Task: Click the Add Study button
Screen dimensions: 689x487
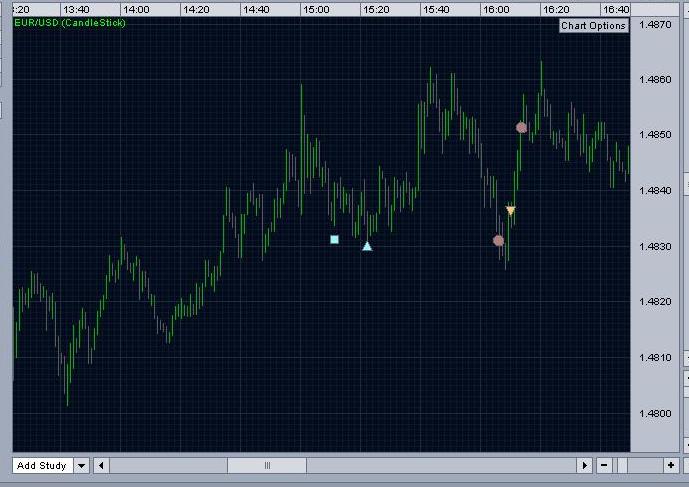Action: [x=42, y=465]
